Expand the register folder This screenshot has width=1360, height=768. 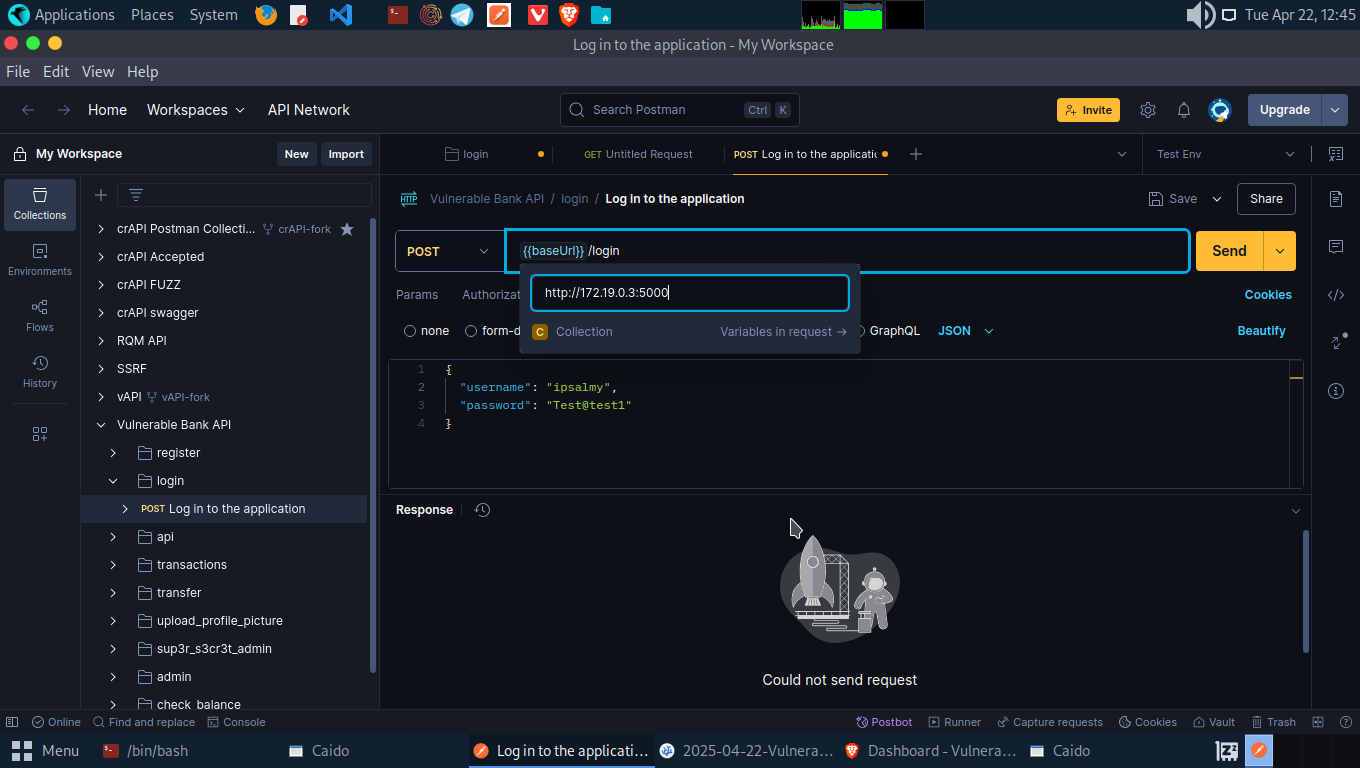tap(114, 453)
